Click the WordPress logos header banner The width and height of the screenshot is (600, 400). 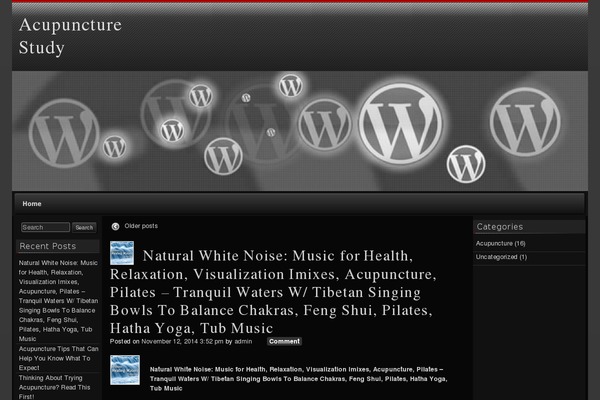tap(300, 131)
